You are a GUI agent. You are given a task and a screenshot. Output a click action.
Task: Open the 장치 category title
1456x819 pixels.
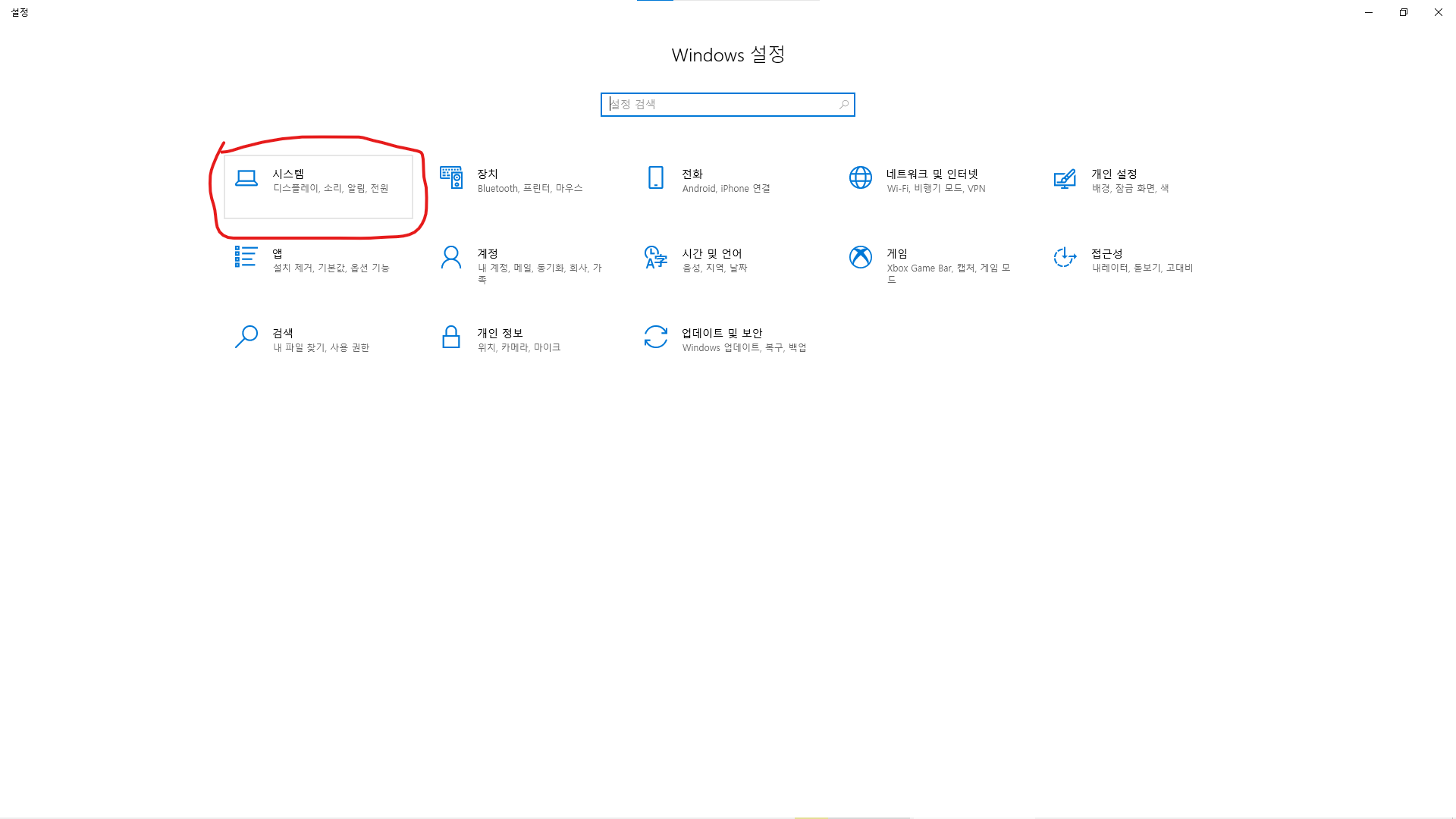point(488,174)
